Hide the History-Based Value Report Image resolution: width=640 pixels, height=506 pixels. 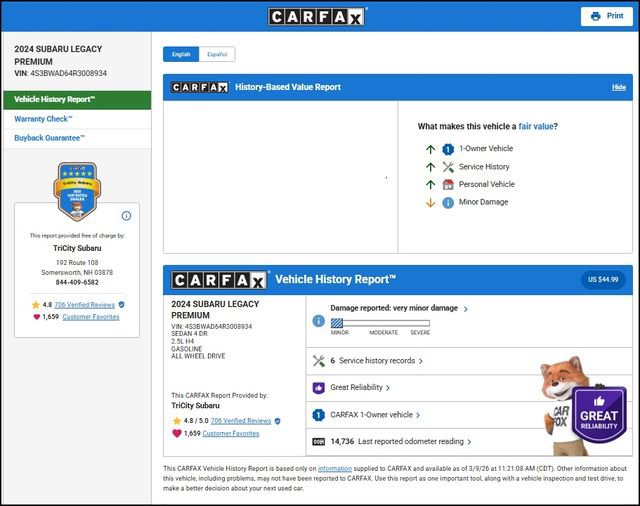(618, 87)
